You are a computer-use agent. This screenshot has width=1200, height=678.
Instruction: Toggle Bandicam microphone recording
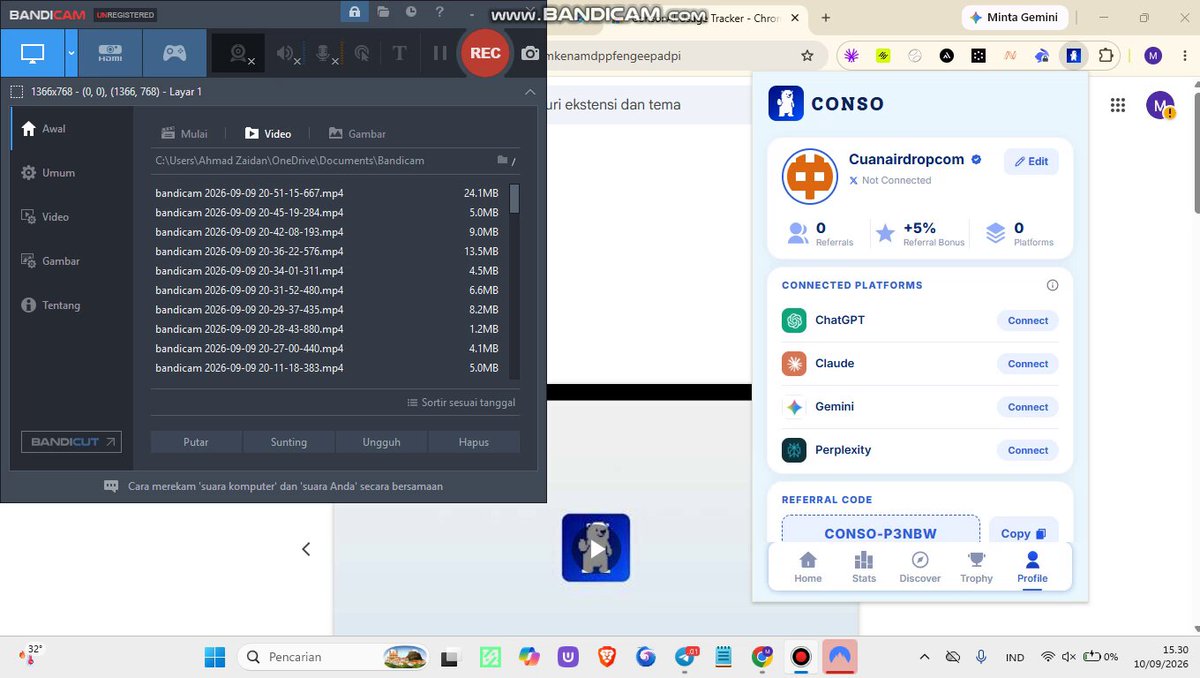coord(325,54)
